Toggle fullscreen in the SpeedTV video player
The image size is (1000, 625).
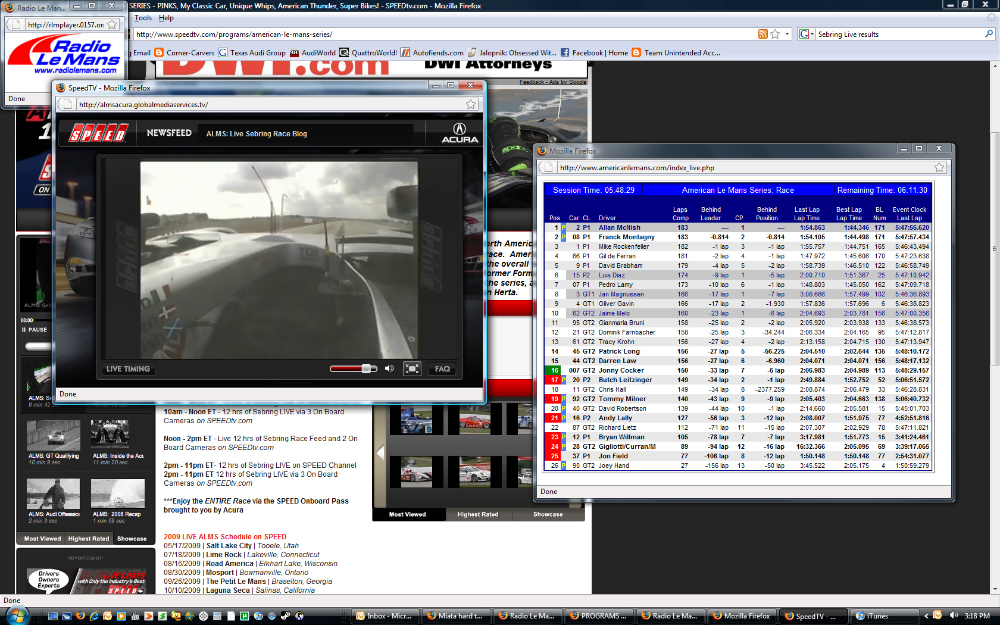click(412, 369)
